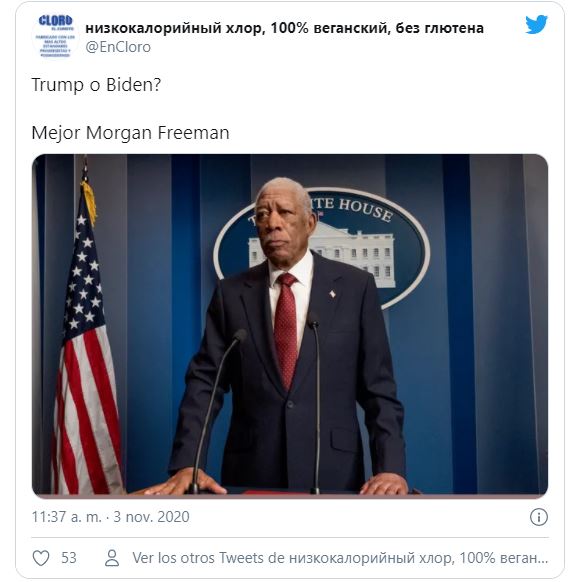Click the "Trump o Biden?" tweet text
This screenshot has height=582, width=581.
pos(96,85)
